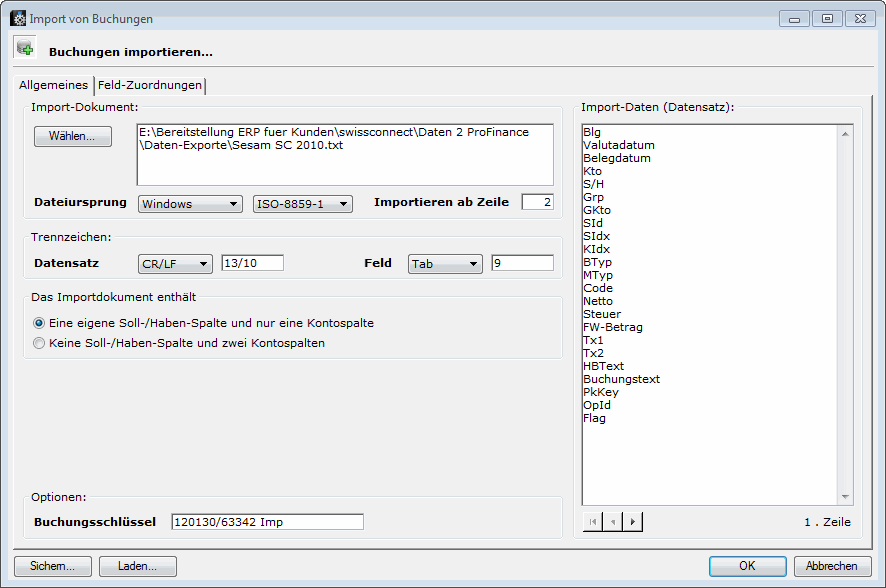Image resolution: width=886 pixels, height=588 pixels.
Task: Open the CR/LF Datensatz separator dropdown
Action: coord(175,264)
